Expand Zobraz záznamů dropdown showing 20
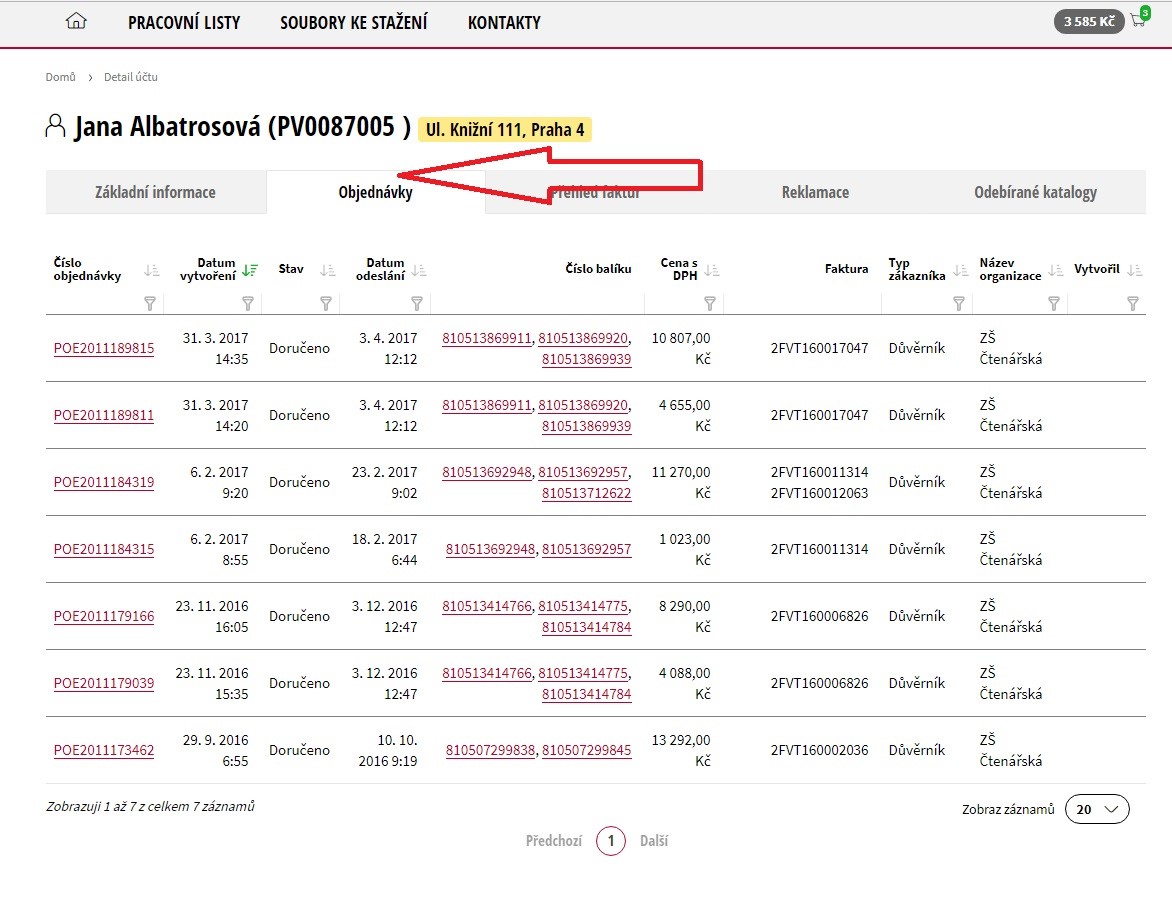The image size is (1172, 915). point(1097,809)
